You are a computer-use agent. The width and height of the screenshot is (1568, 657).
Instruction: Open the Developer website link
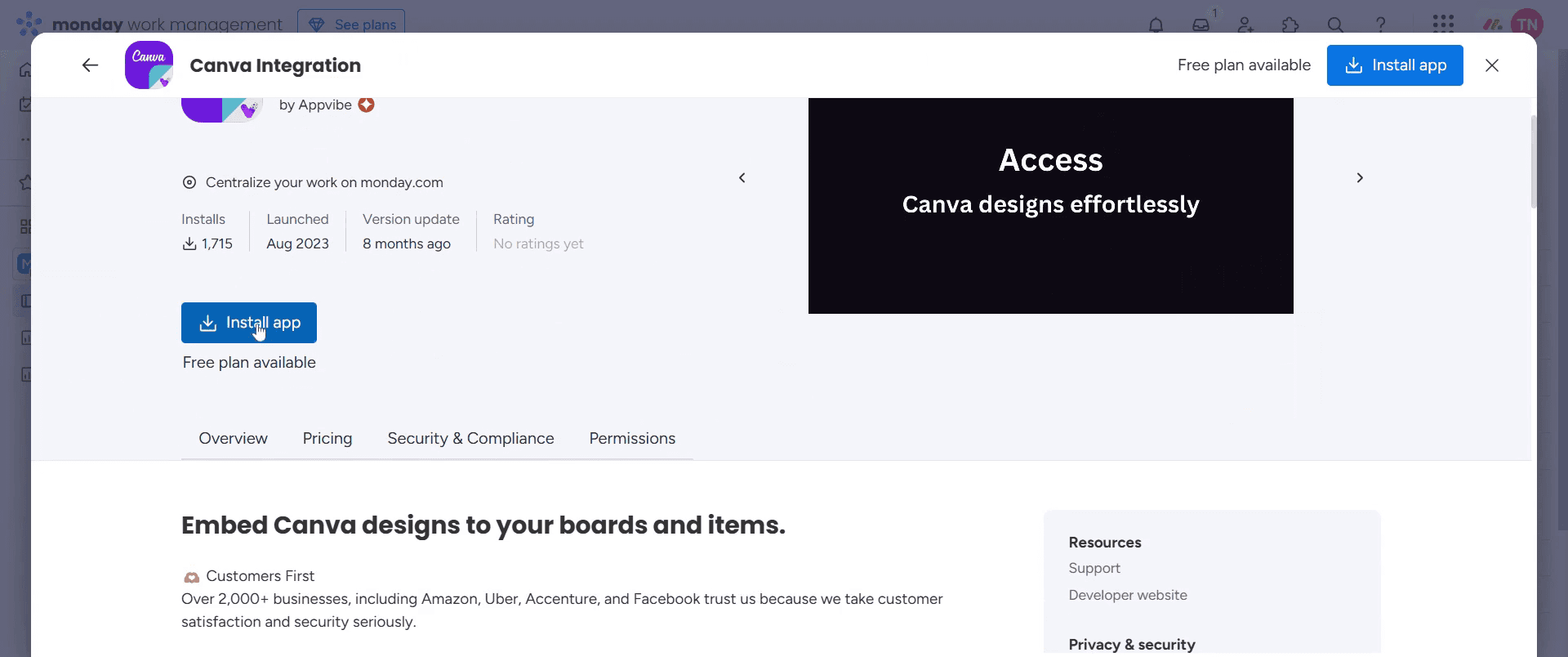[x=1128, y=595]
